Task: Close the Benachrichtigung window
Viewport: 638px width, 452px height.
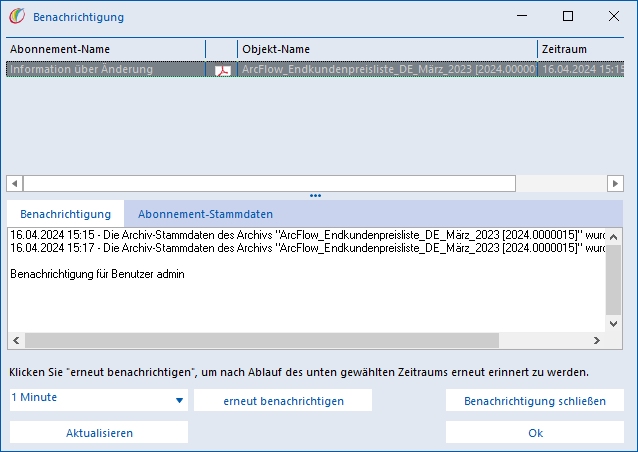Action: pyautogui.click(x=614, y=16)
